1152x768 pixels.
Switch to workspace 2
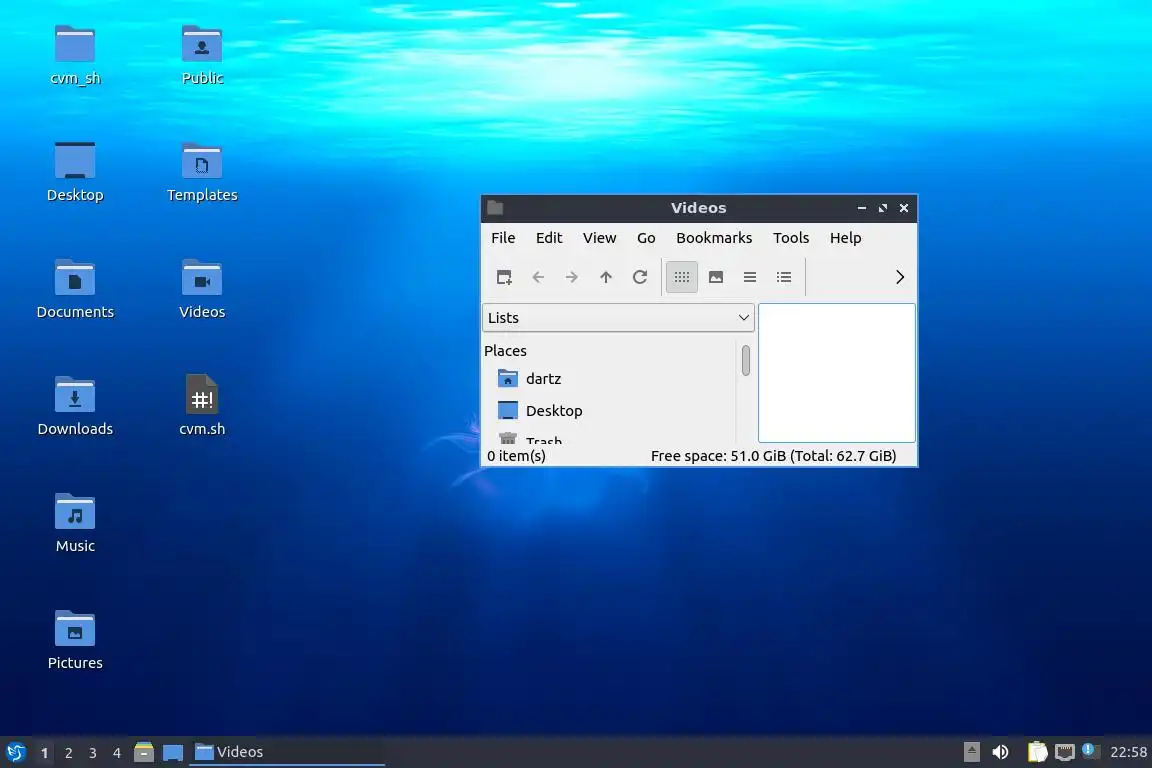(68, 753)
